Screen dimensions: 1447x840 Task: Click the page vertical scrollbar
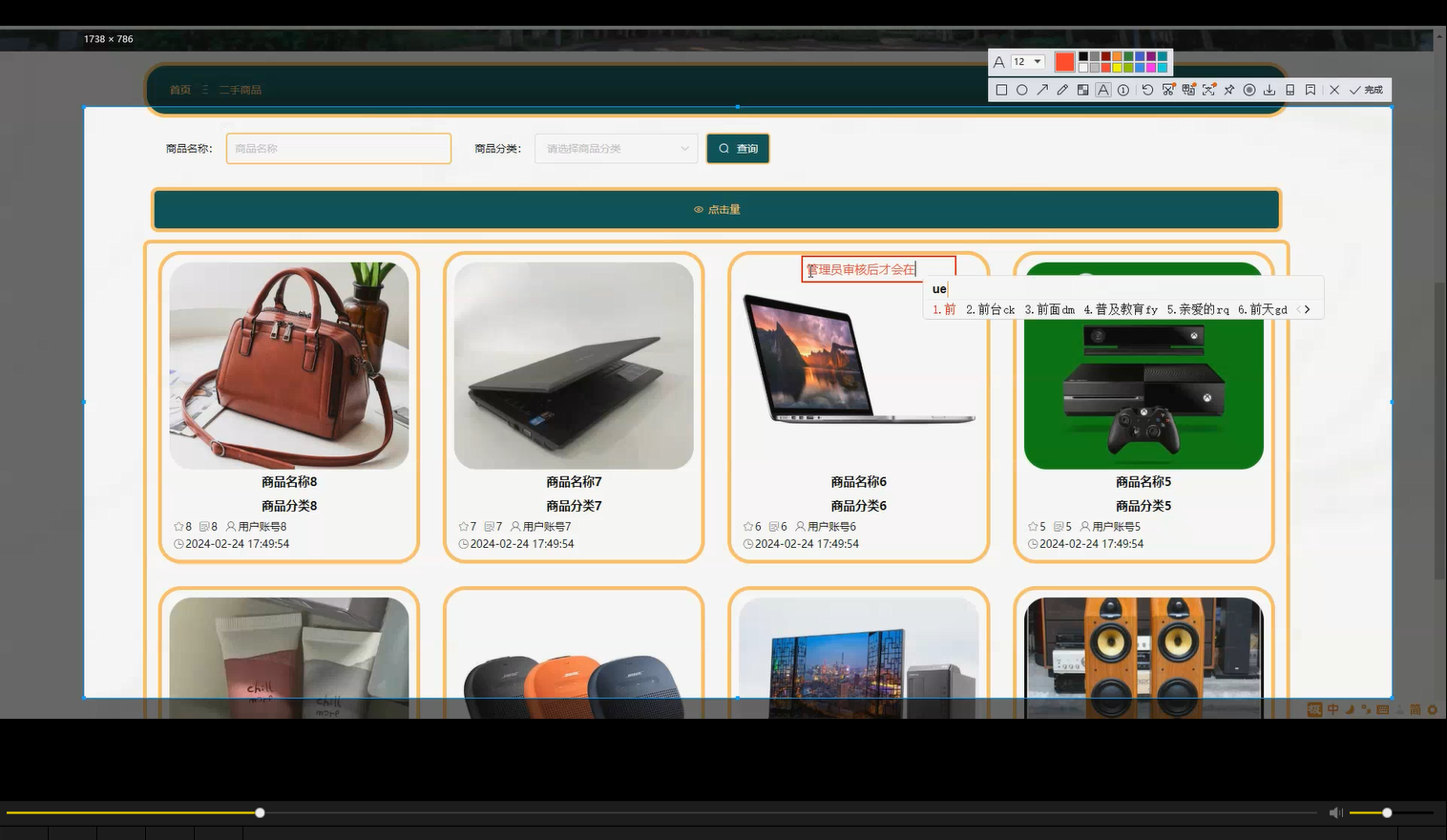point(1440,430)
